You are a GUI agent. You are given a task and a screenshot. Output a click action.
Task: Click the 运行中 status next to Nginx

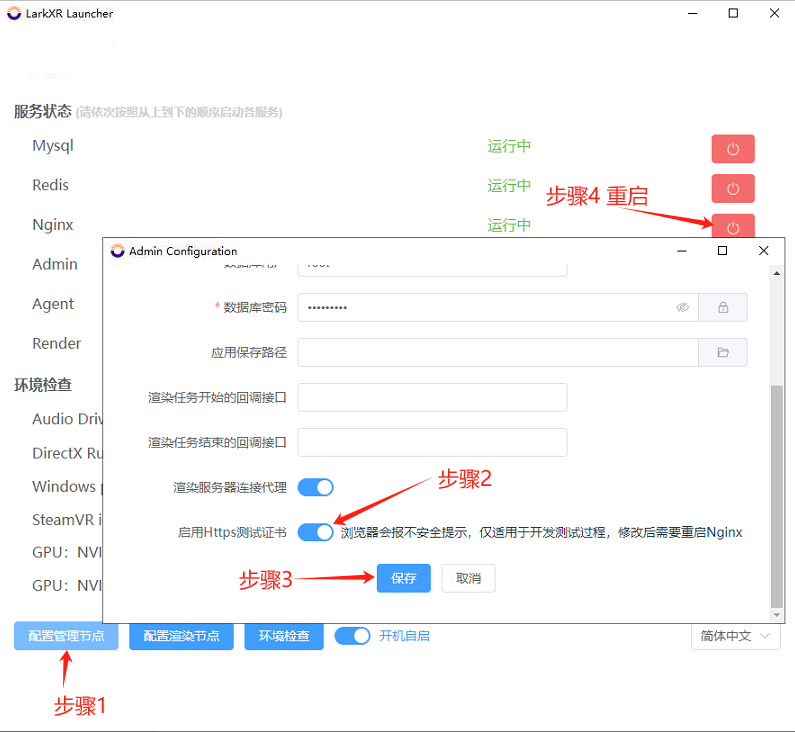tap(509, 225)
